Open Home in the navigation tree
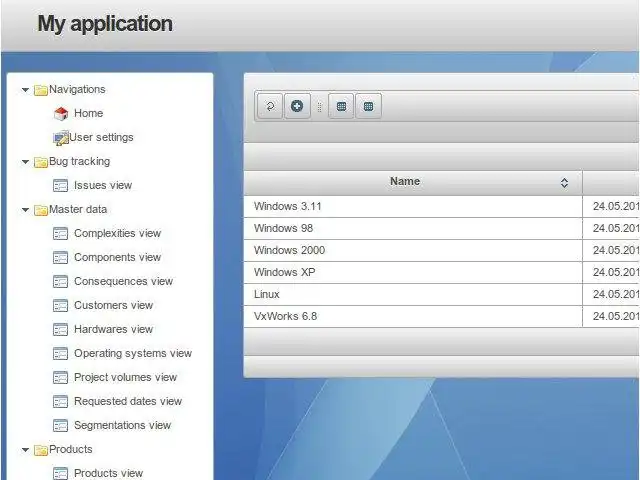This screenshot has height=480, width=640. [x=89, y=113]
